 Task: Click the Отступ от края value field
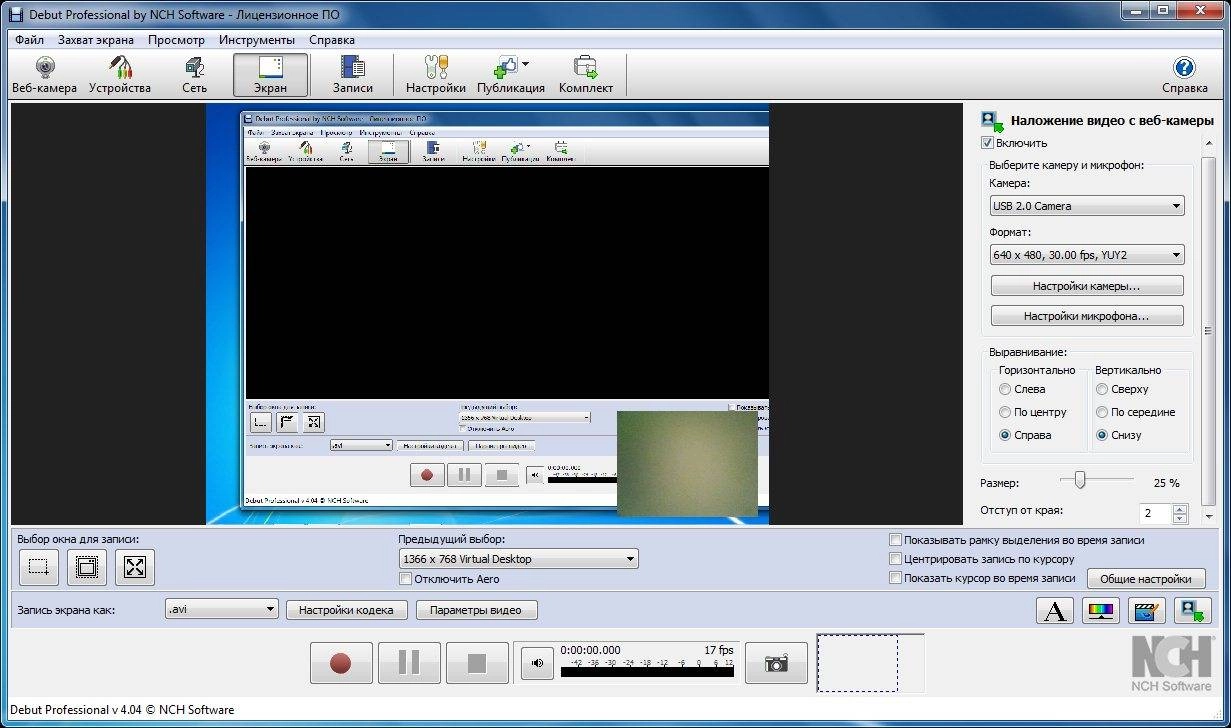coord(1155,513)
